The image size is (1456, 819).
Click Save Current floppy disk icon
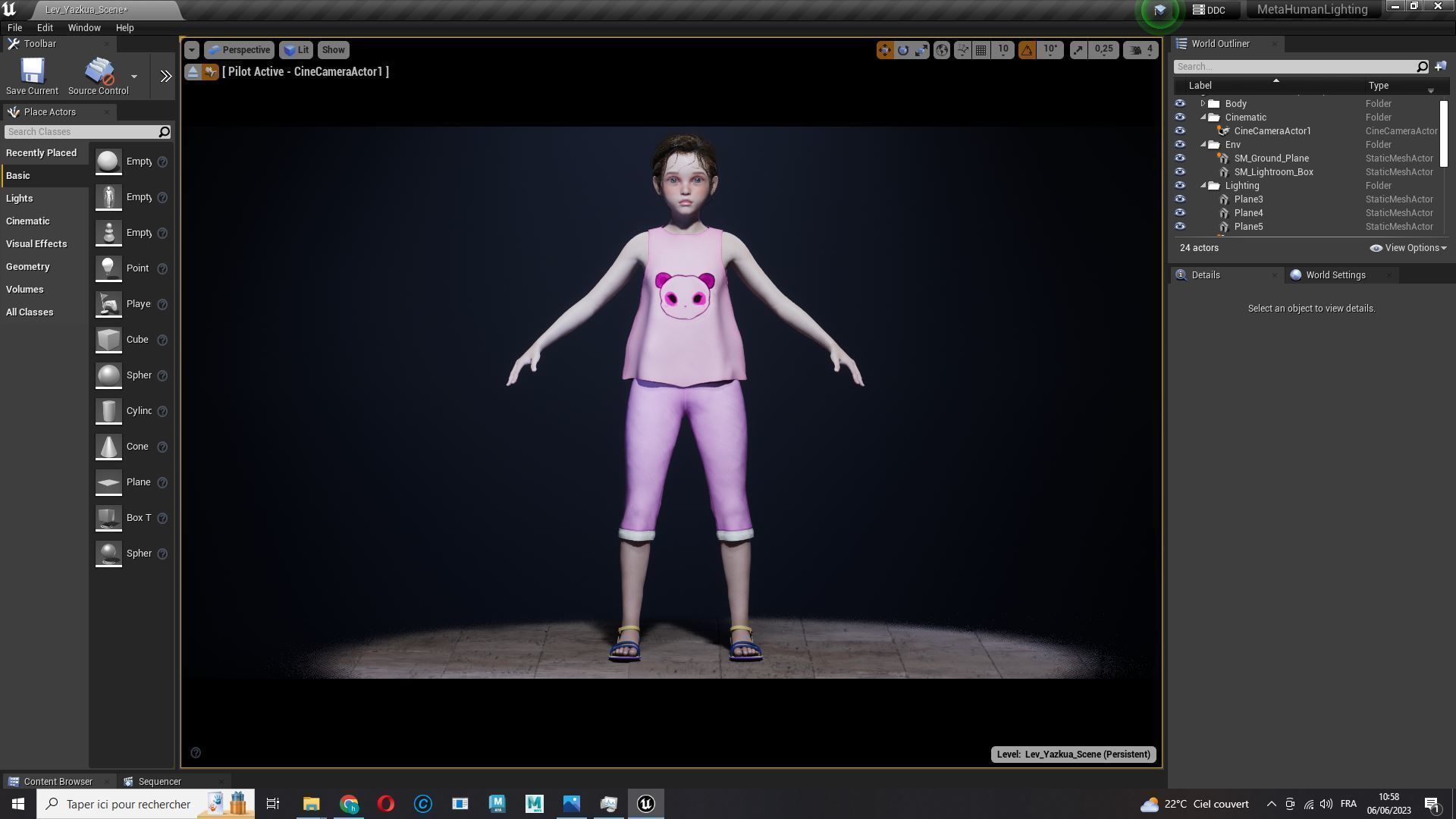(32, 72)
